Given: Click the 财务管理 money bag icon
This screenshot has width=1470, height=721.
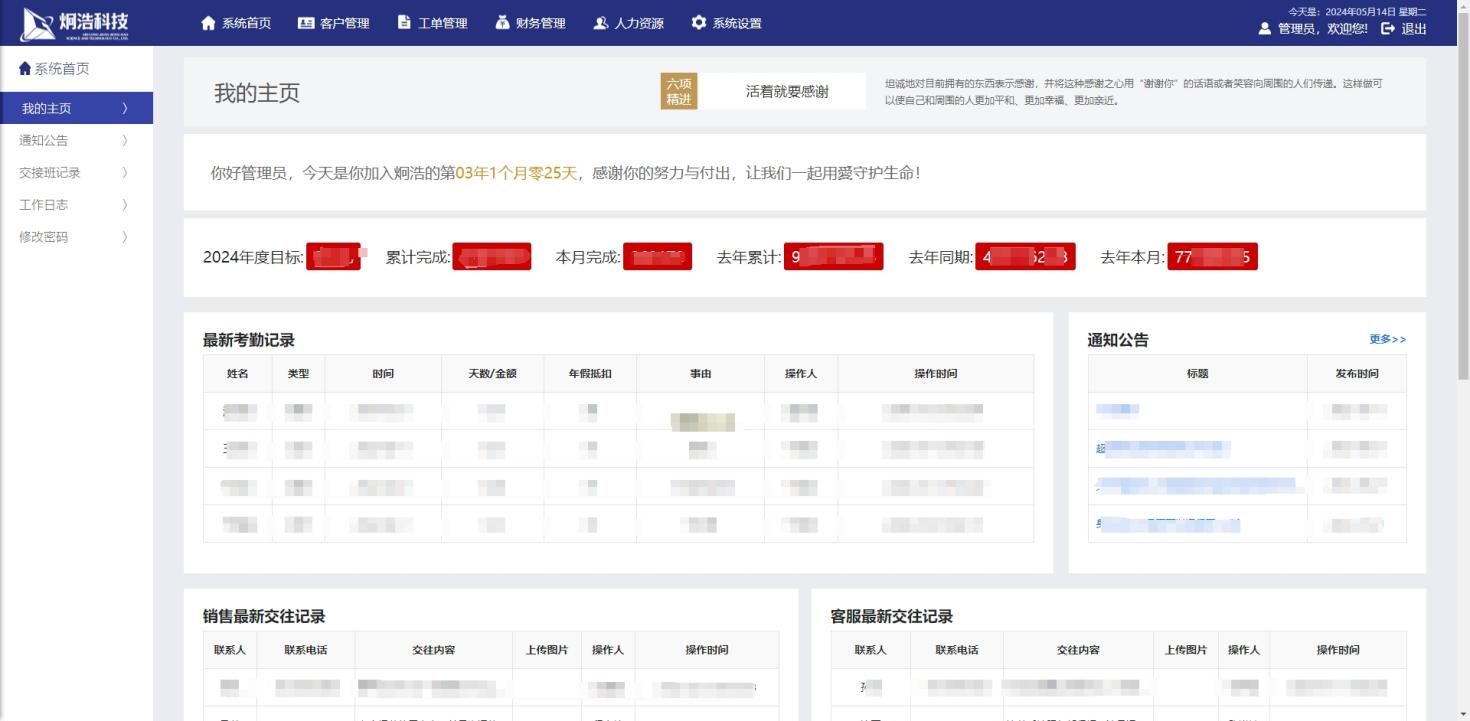Looking at the screenshot, I should 502,23.
